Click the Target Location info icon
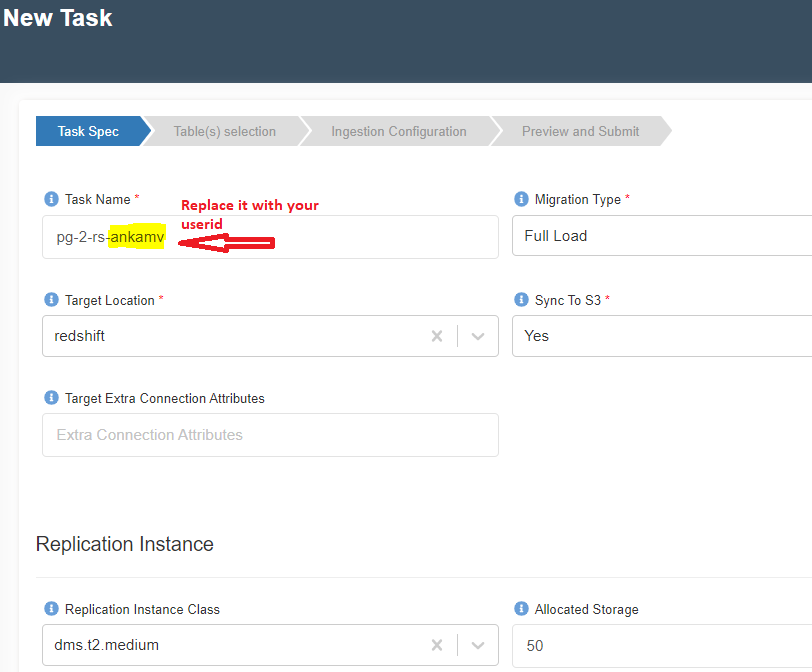This screenshot has height=672, width=812. (x=51, y=300)
